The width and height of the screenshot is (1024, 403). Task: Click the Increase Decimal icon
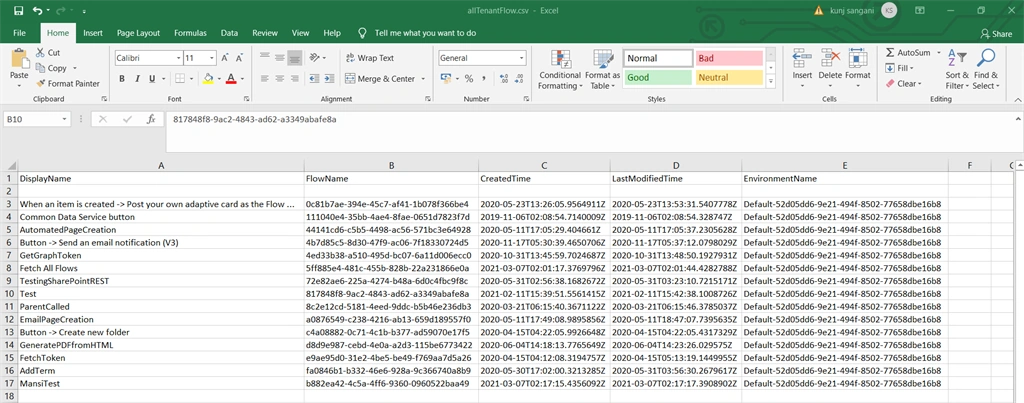[x=504, y=78]
